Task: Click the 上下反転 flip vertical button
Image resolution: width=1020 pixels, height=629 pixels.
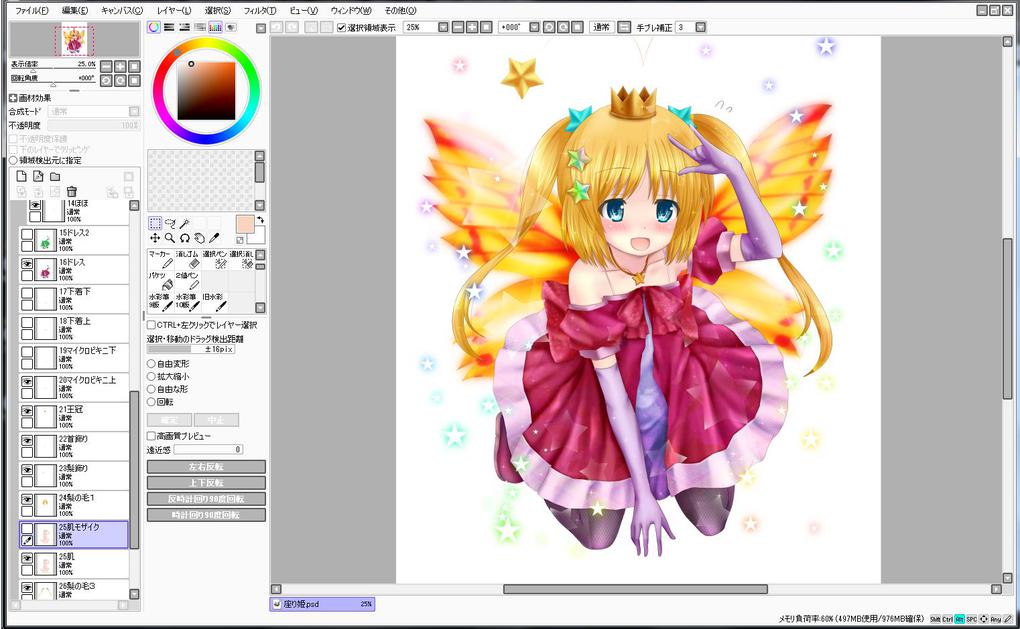Action: coord(206,483)
